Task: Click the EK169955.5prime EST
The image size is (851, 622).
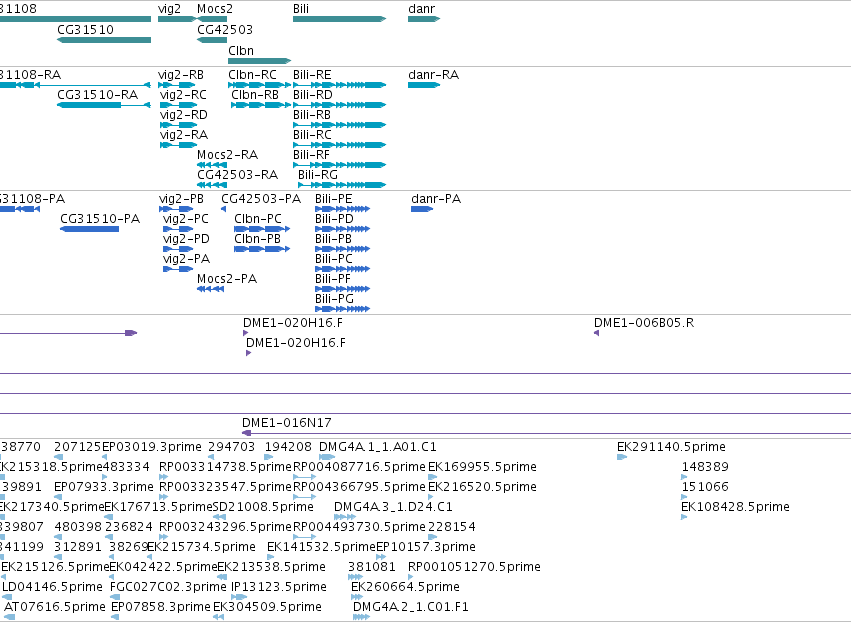Action: click(431, 478)
